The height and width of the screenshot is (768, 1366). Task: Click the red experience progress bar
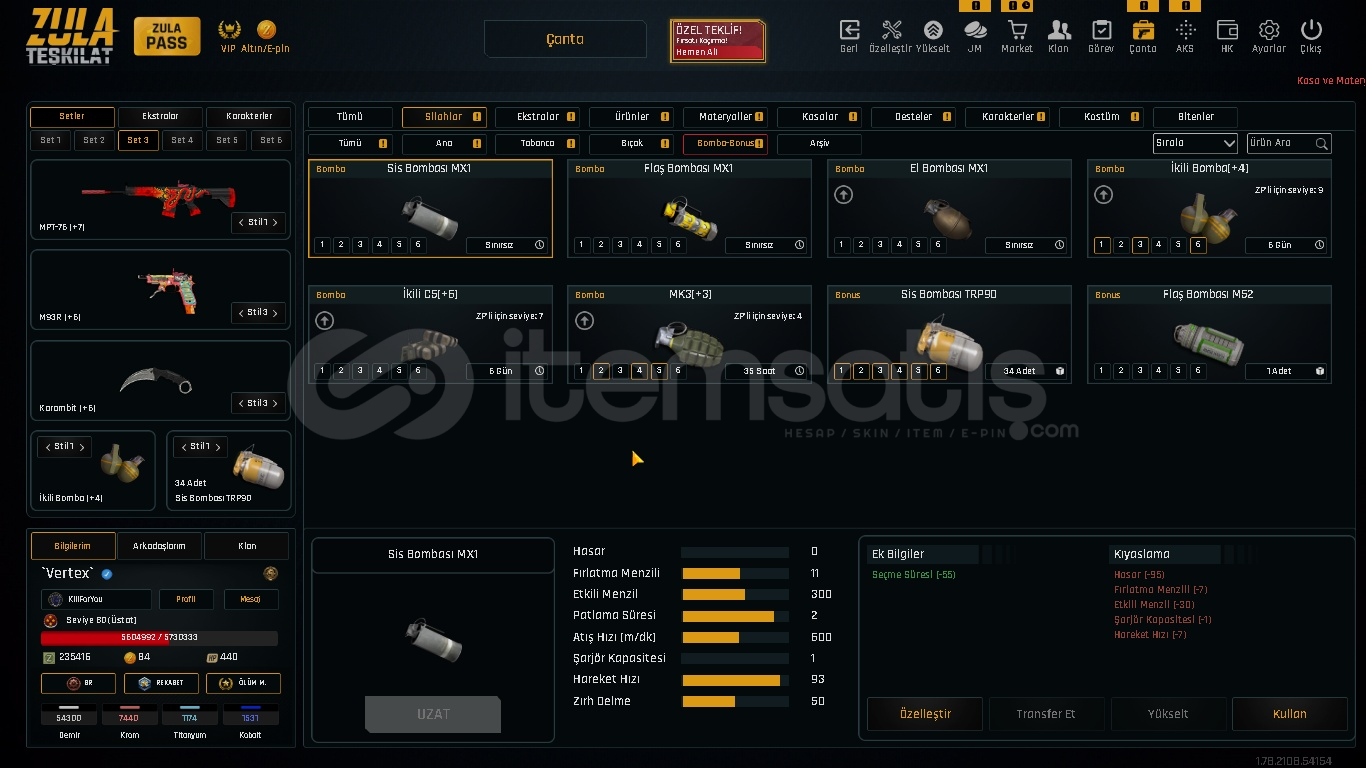(159, 637)
